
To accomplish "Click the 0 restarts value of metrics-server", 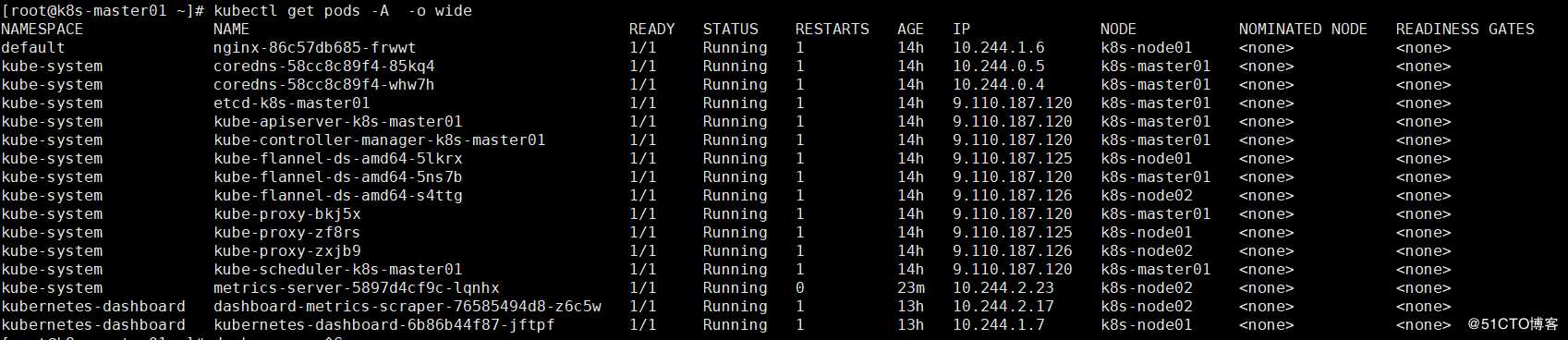I will [x=800, y=288].
